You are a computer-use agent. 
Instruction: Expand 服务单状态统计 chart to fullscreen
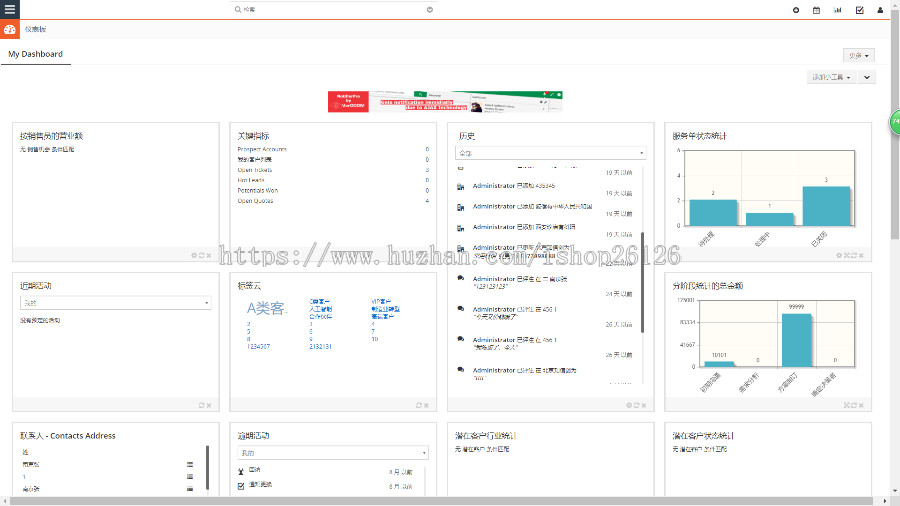[x=847, y=255]
